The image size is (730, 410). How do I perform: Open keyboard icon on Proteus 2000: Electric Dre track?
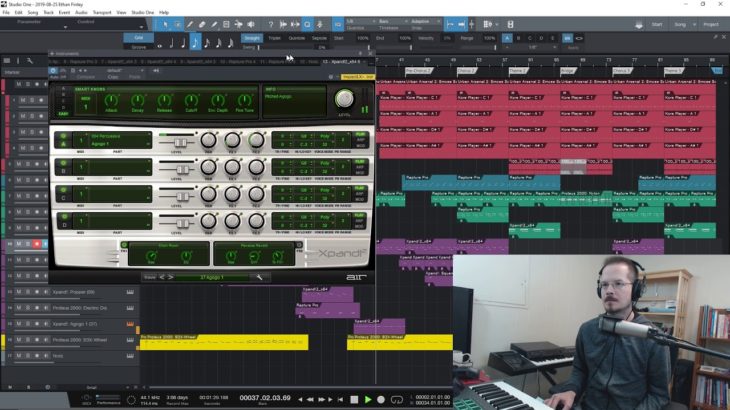click(x=130, y=308)
